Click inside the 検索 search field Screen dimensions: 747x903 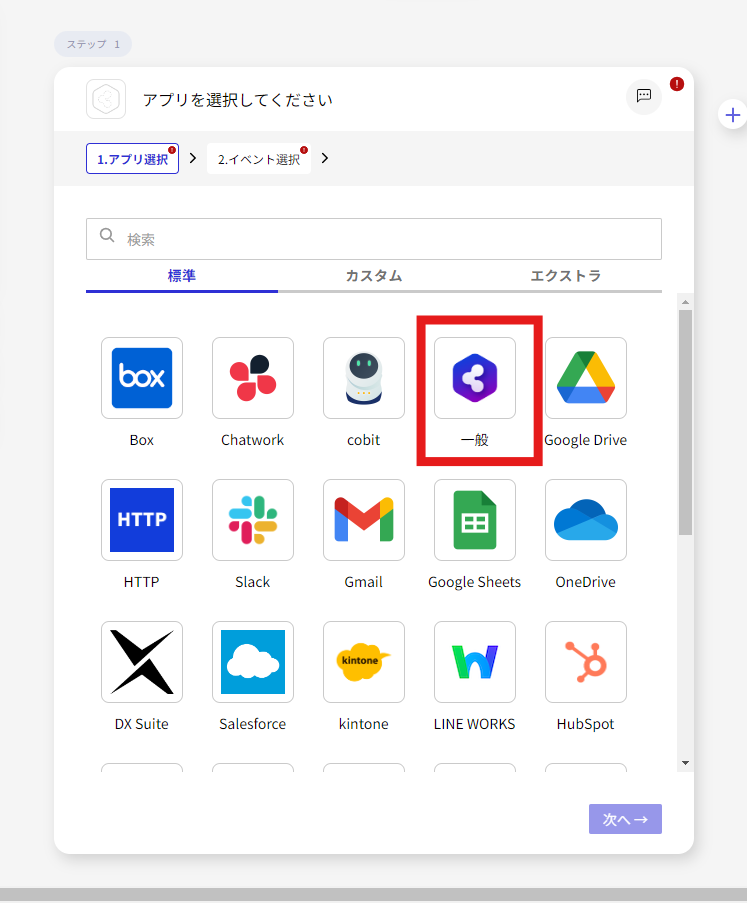(x=374, y=239)
